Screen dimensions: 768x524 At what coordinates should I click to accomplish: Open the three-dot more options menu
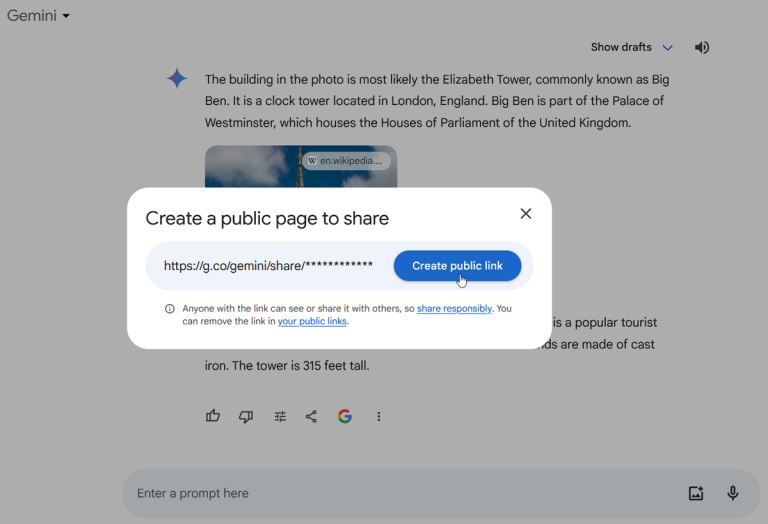click(x=379, y=417)
